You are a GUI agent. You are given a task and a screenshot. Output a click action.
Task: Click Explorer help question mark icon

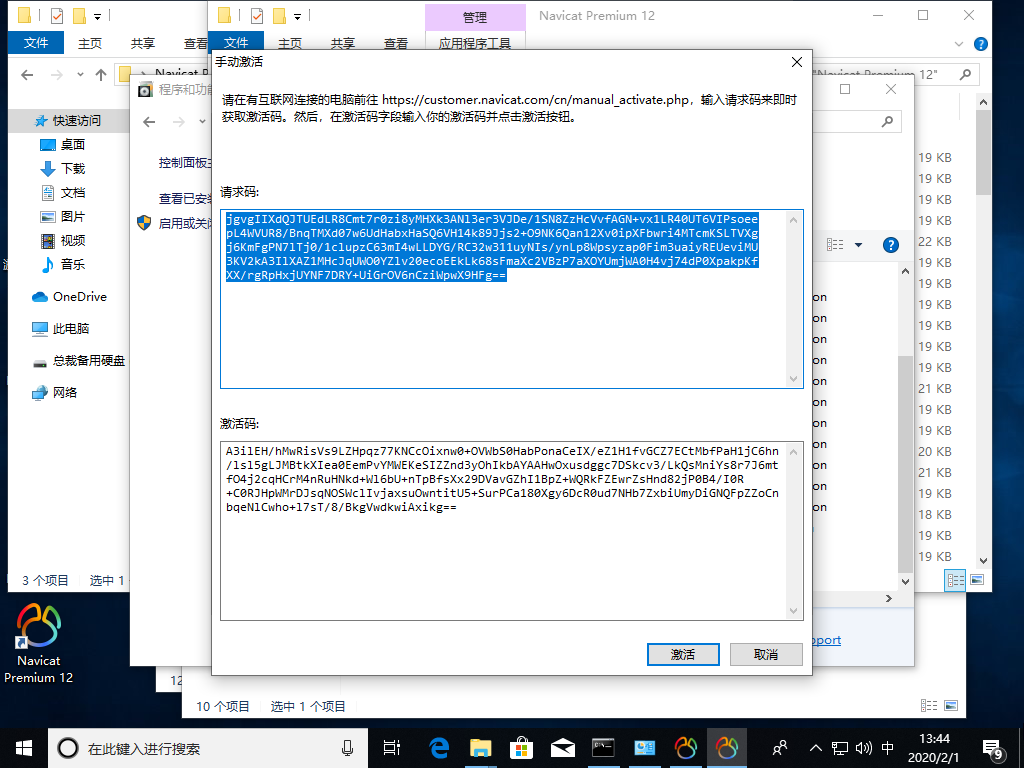tap(980, 44)
